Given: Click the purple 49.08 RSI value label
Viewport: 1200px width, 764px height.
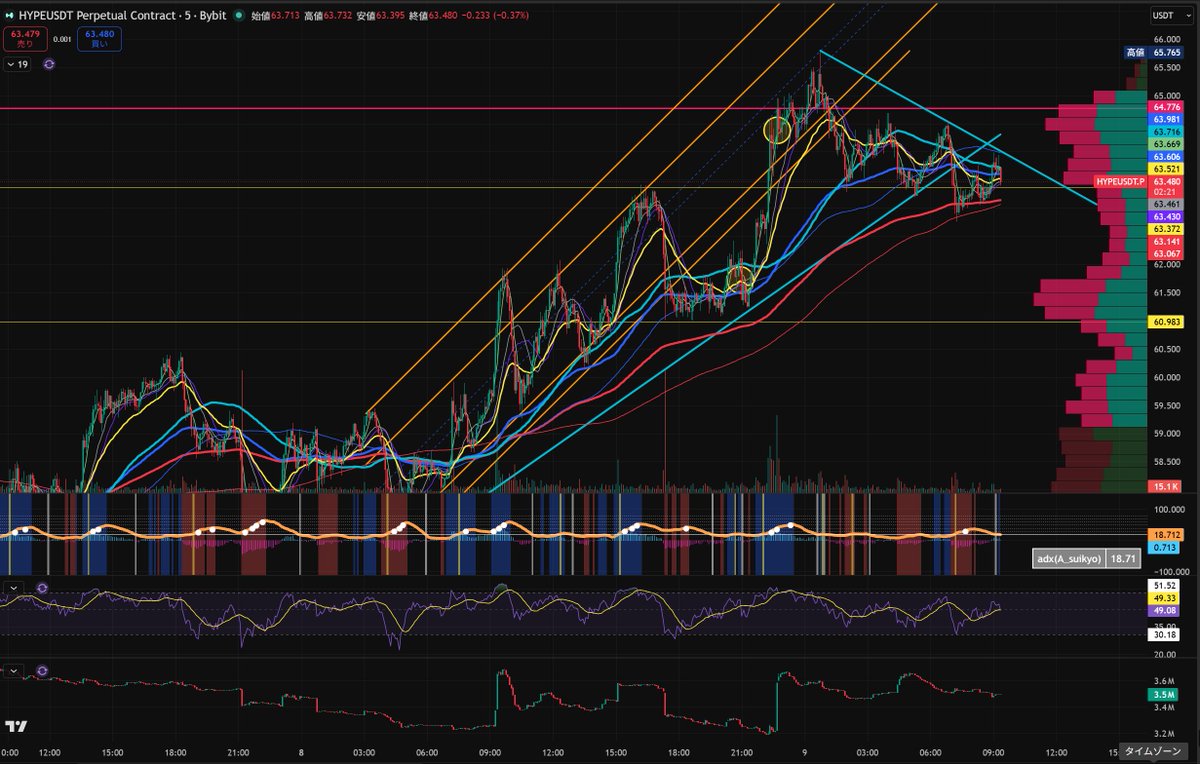Looking at the screenshot, I should 1164,609.
